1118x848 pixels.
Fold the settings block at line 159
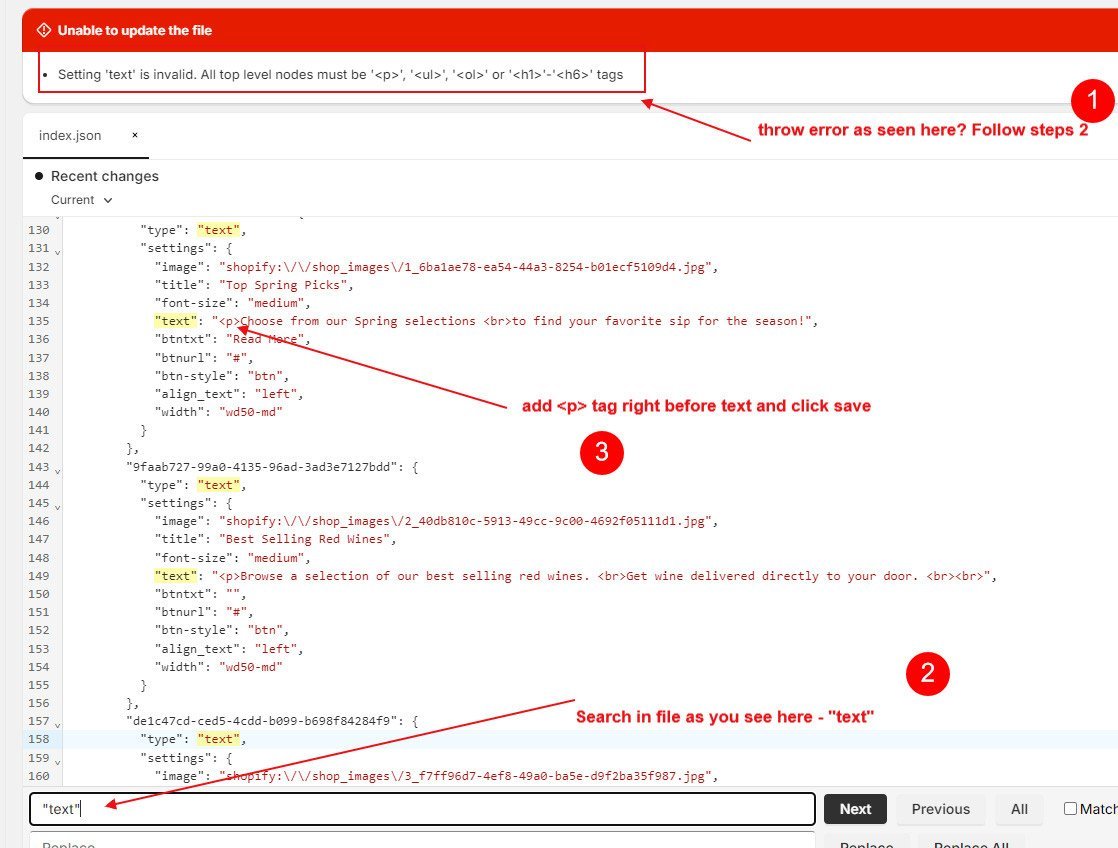57,759
